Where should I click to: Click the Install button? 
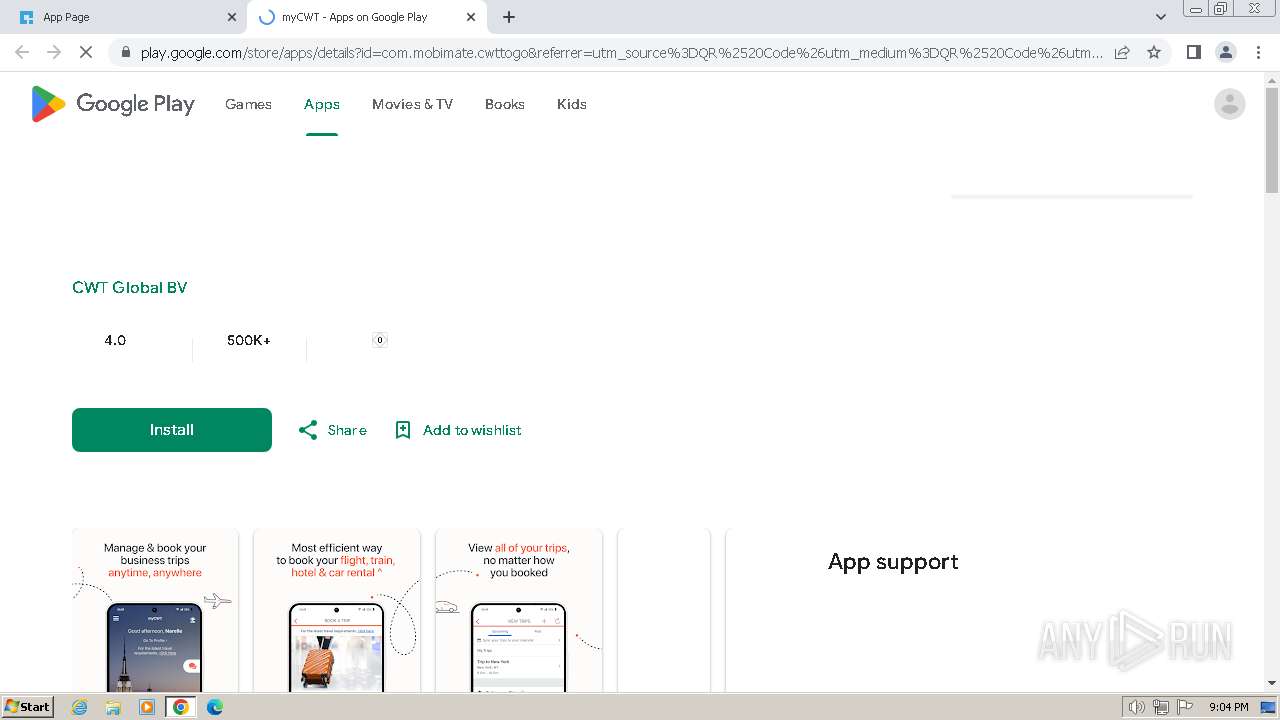[172, 430]
